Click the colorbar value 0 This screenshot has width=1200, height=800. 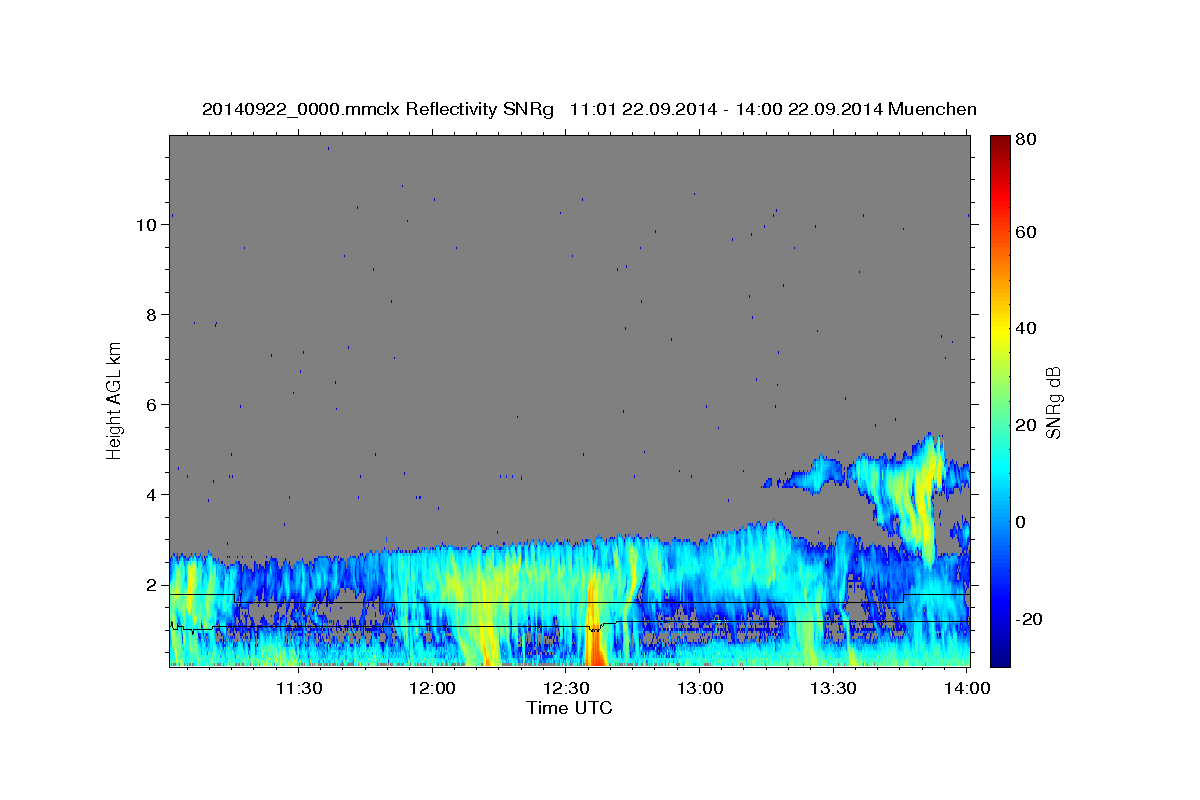point(1019,522)
